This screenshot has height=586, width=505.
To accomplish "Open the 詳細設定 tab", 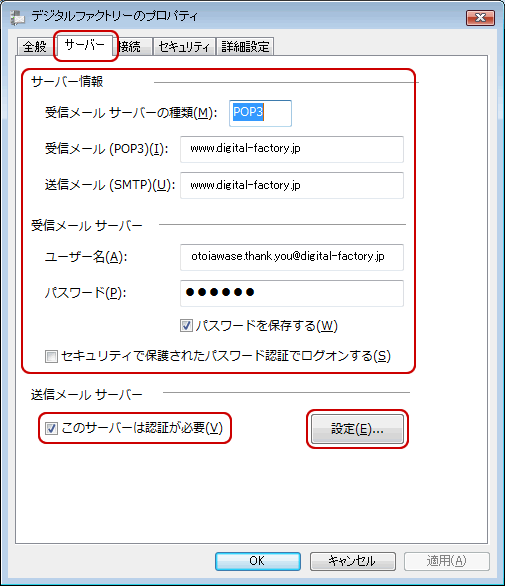I will 245,47.
